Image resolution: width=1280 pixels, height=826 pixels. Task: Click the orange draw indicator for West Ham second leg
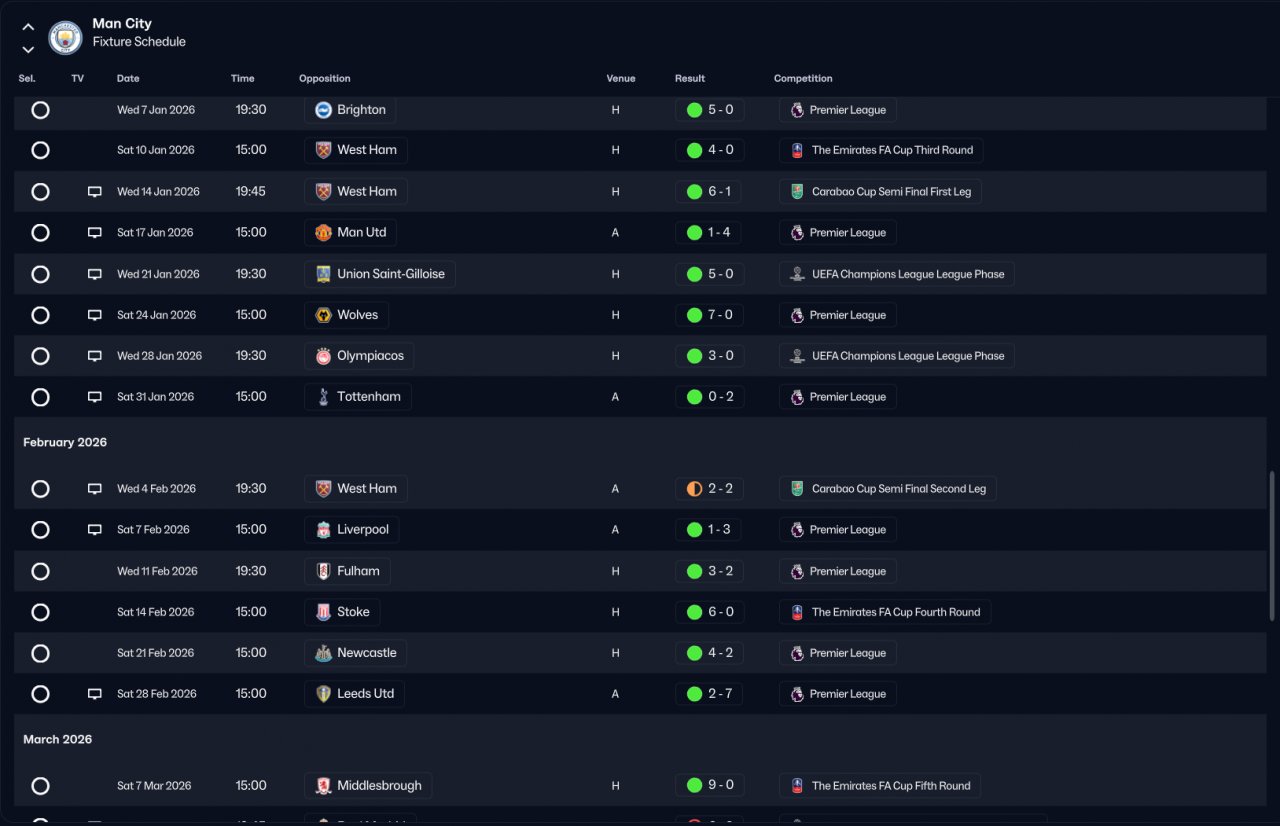point(694,489)
